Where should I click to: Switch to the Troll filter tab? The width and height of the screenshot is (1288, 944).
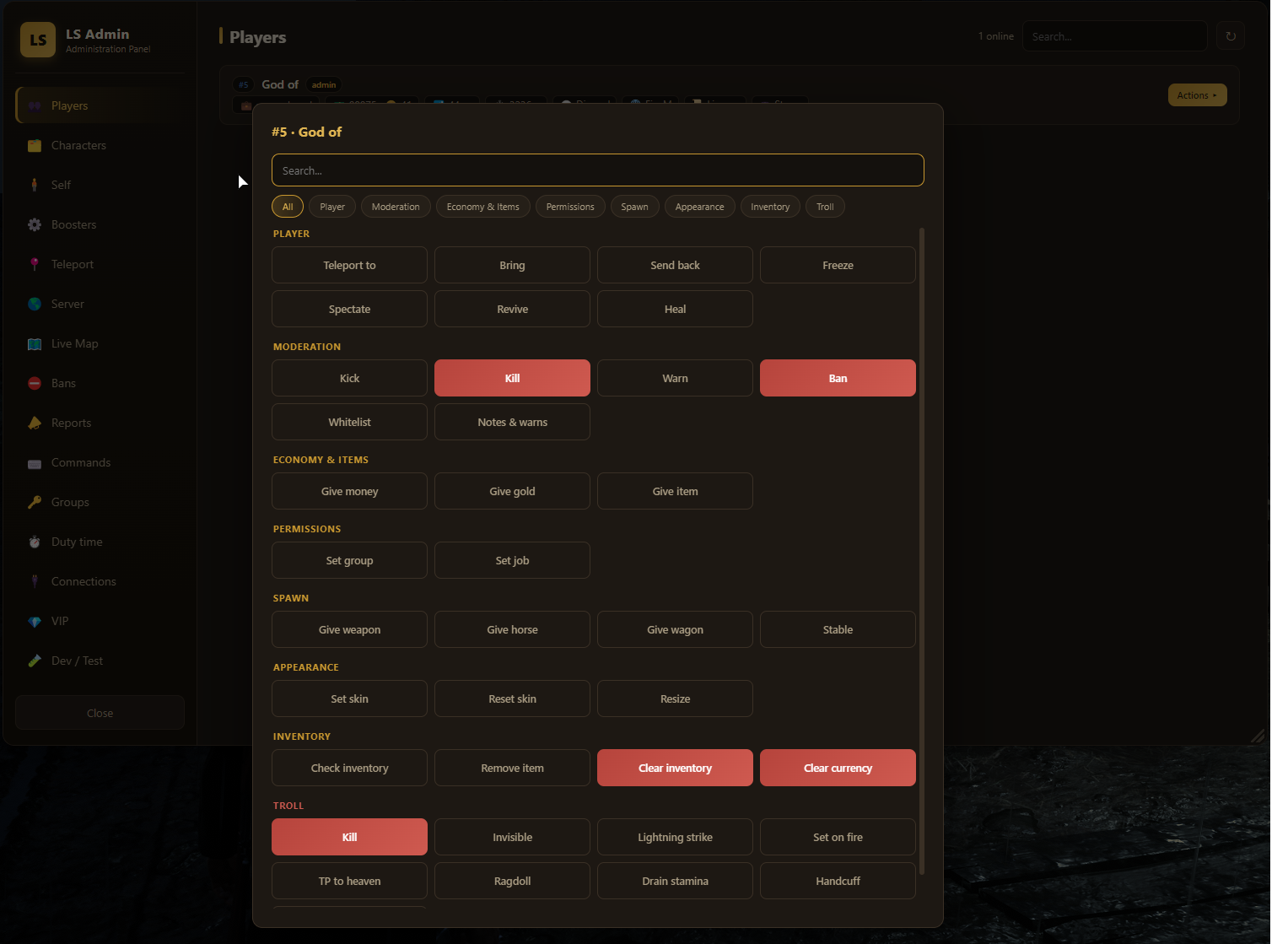coord(825,207)
